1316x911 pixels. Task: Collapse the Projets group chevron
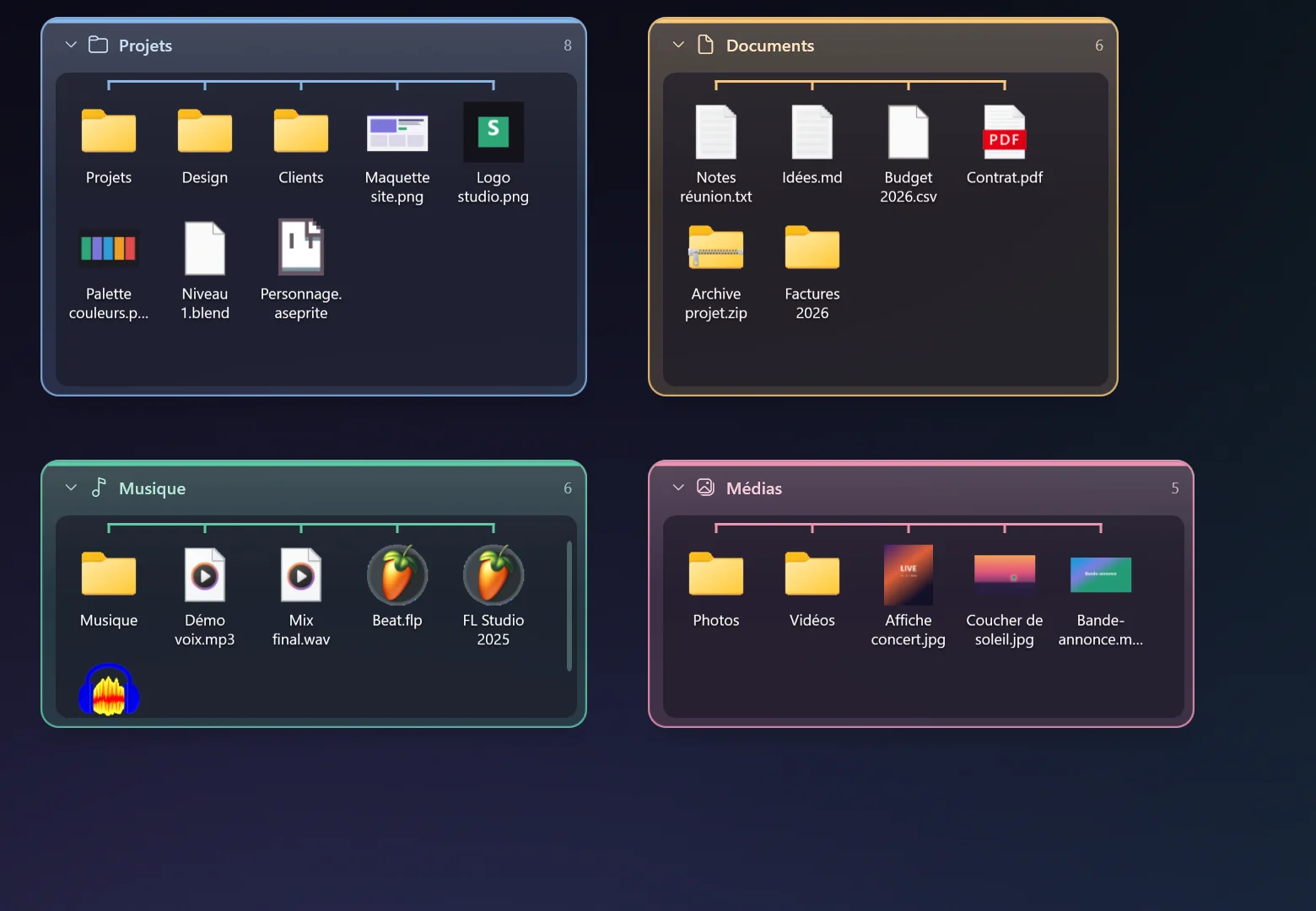pos(71,45)
